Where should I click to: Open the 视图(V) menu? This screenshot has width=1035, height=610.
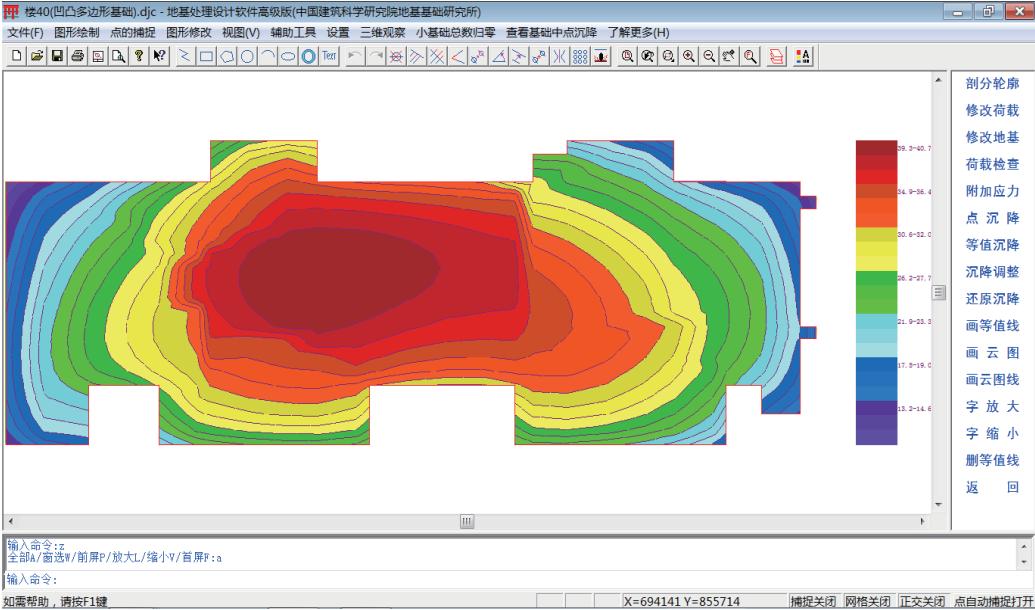click(x=240, y=32)
